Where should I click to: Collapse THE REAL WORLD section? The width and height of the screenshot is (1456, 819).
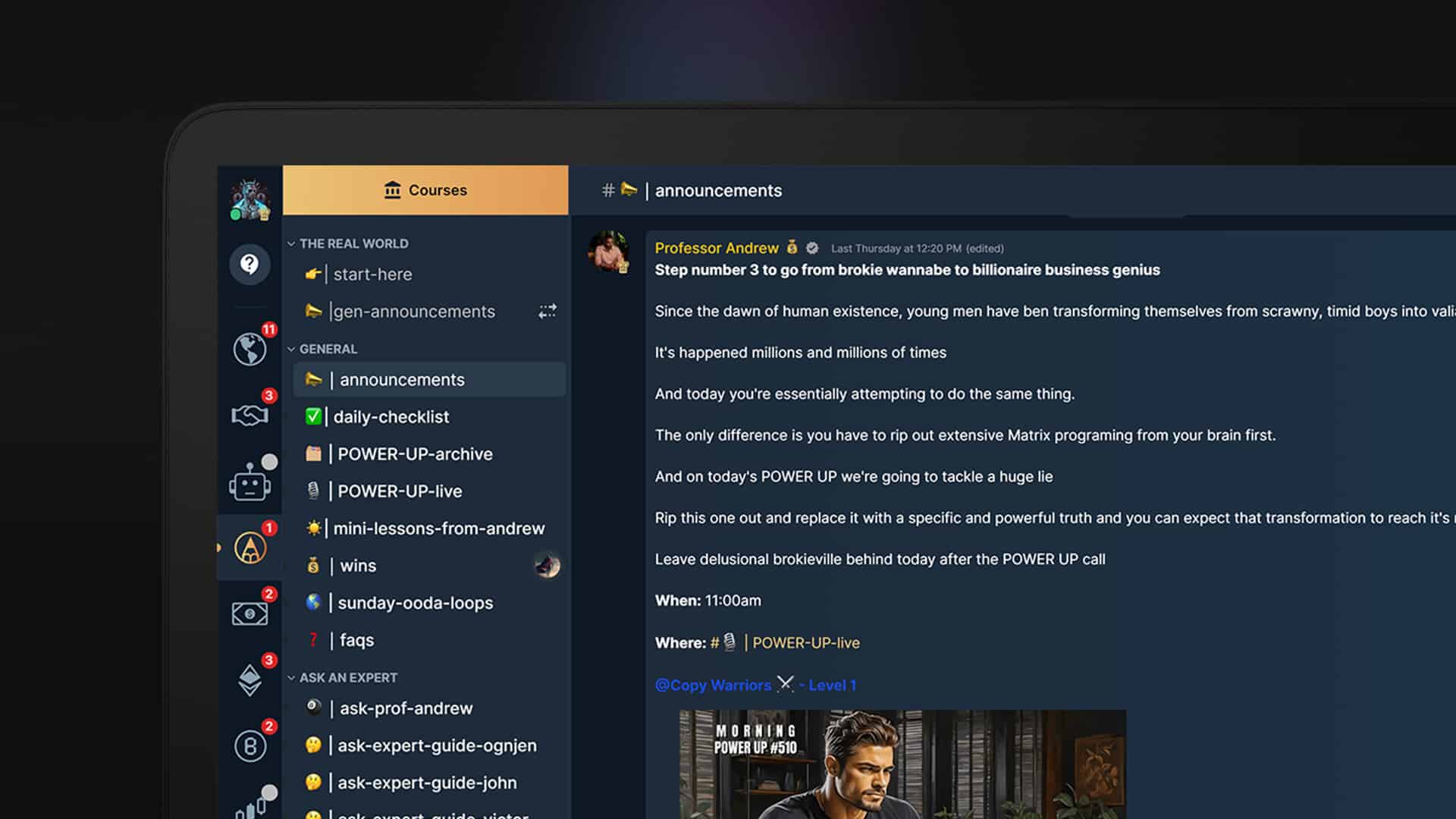pyautogui.click(x=291, y=243)
